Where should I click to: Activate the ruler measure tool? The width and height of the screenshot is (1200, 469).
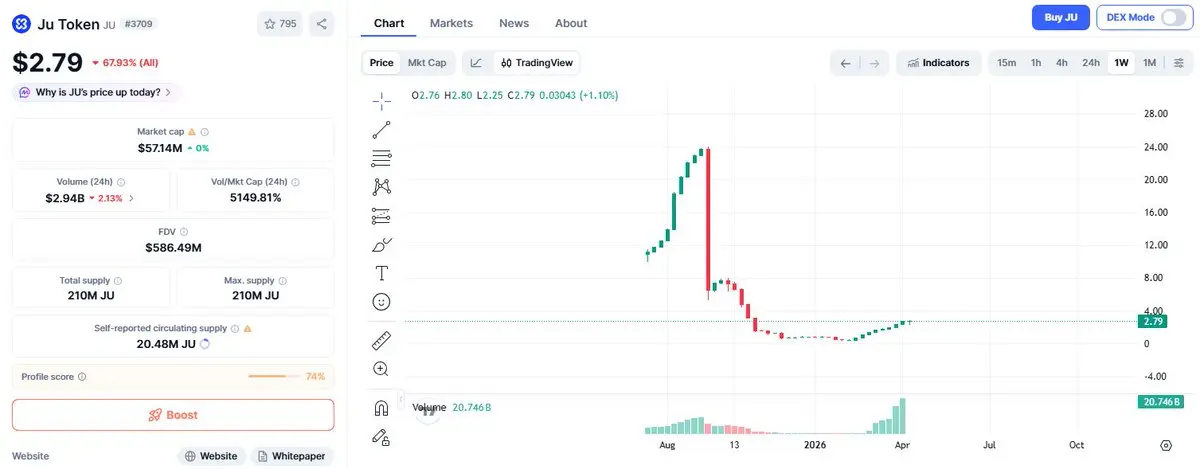tap(381, 340)
